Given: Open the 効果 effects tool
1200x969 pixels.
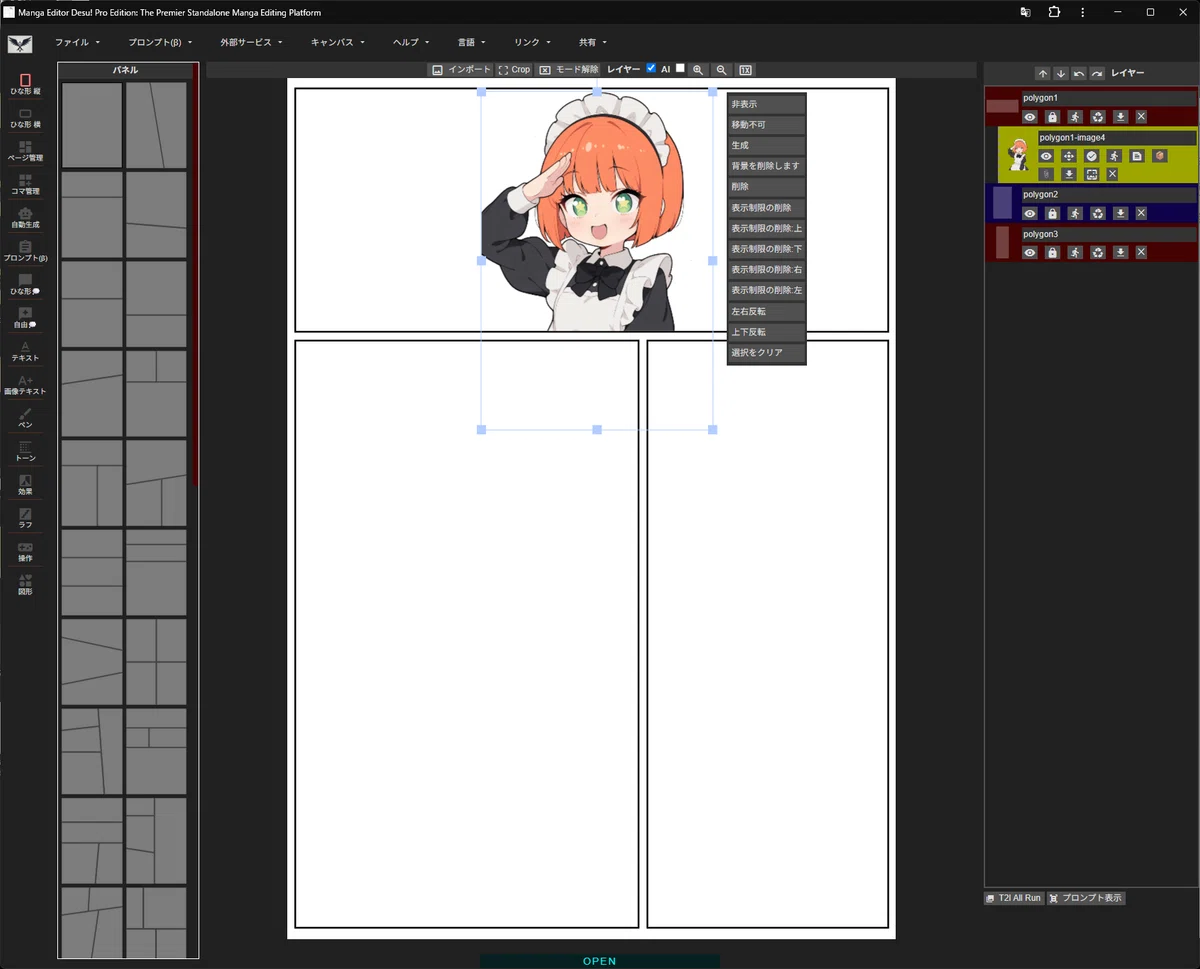Looking at the screenshot, I should click(x=25, y=485).
